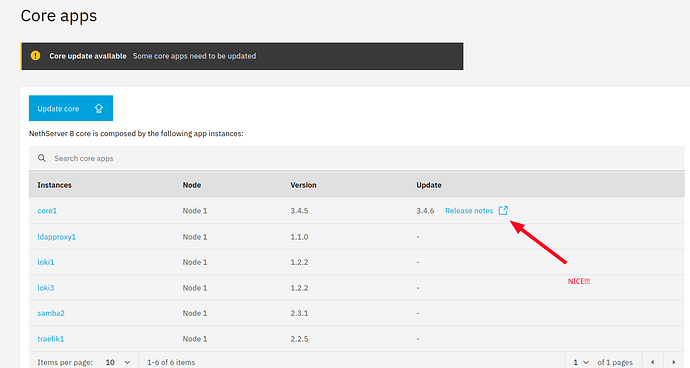Open the loki1 instance link
The width and height of the screenshot is (690, 368).
pyautogui.click(x=46, y=262)
